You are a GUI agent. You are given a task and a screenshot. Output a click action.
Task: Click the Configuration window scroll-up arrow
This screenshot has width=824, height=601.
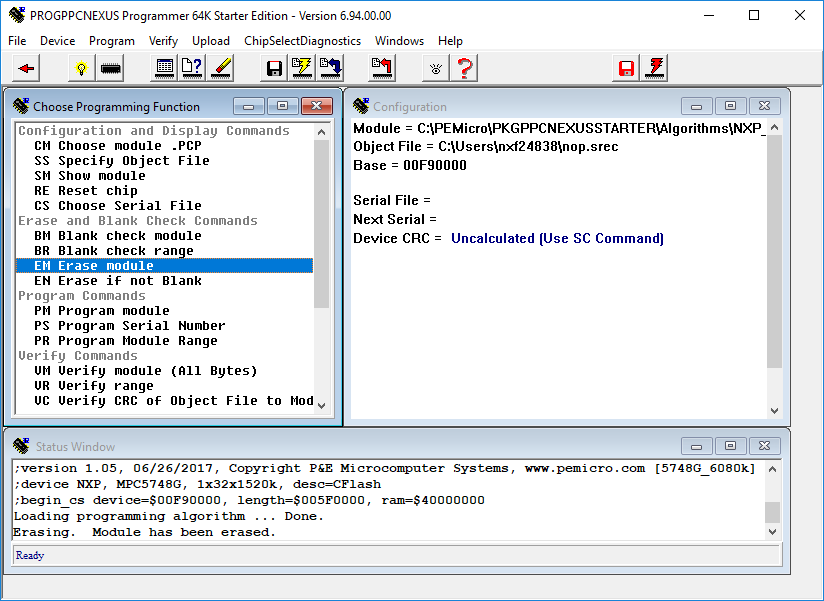pyautogui.click(x=774, y=128)
